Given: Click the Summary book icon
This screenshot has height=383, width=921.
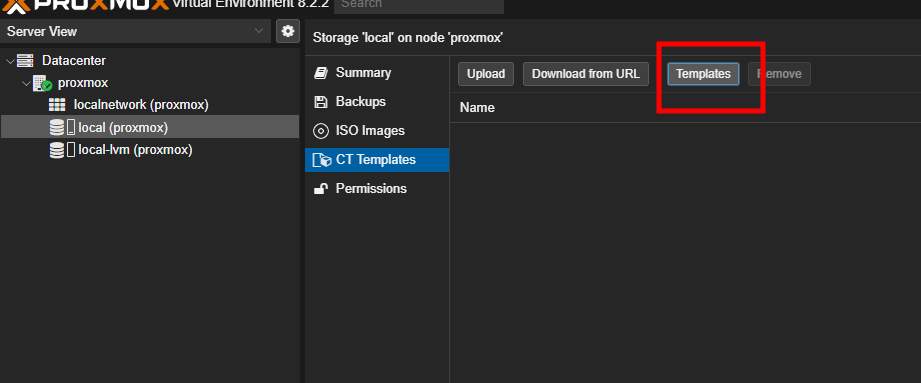Looking at the screenshot, I should point(321,73).
